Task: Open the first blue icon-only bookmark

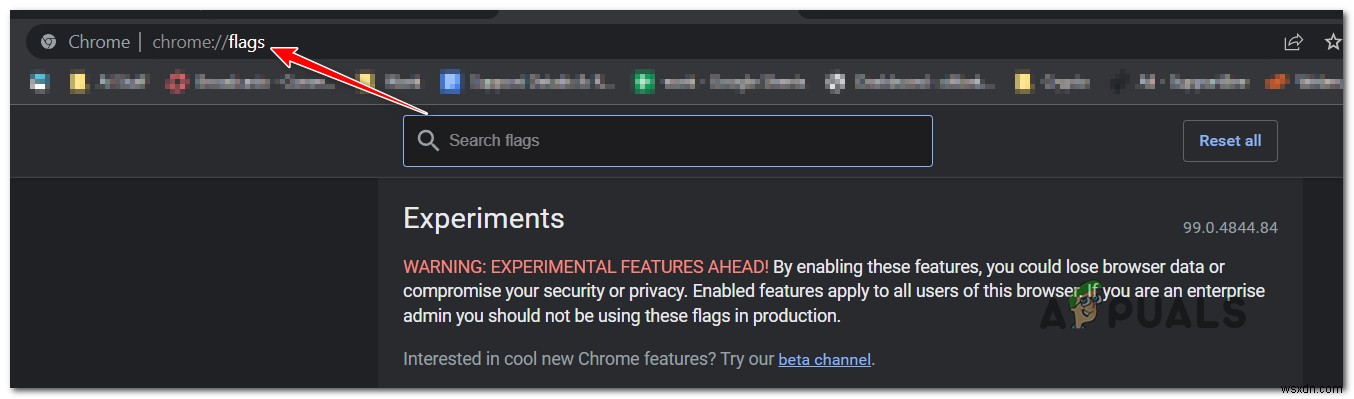Action: (39, 83)
